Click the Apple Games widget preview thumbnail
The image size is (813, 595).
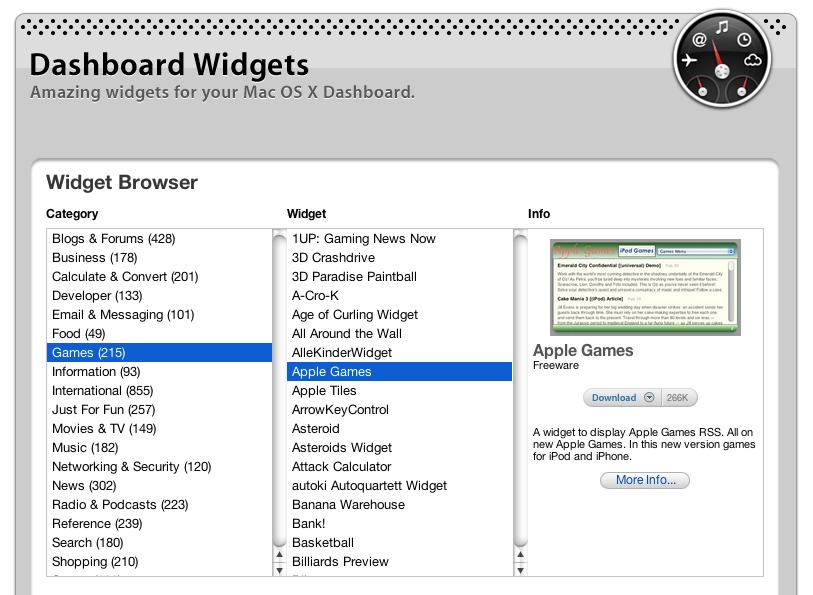click(646, 287)
